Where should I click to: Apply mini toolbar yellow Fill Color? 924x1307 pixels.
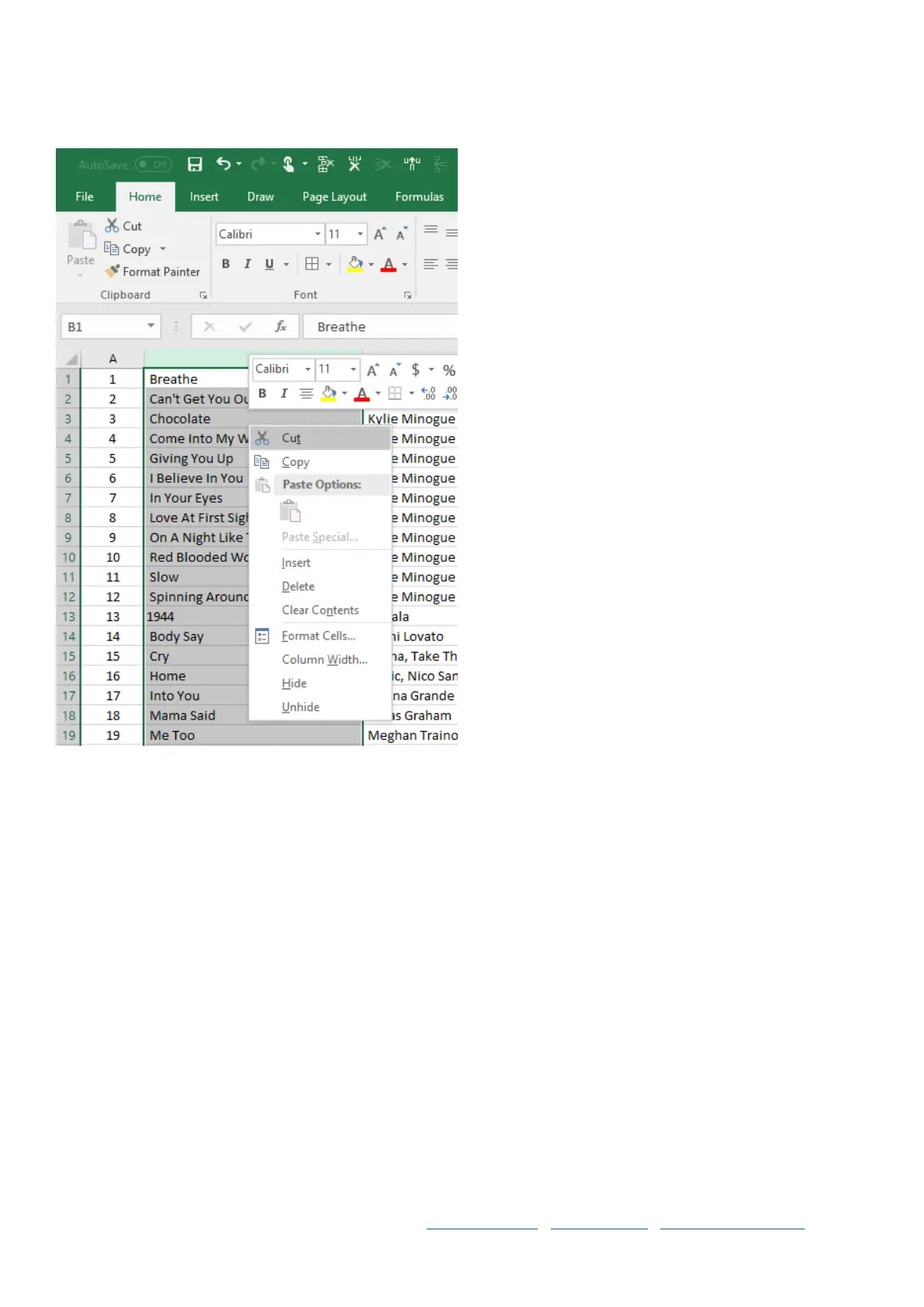click(x=329, y=393)
